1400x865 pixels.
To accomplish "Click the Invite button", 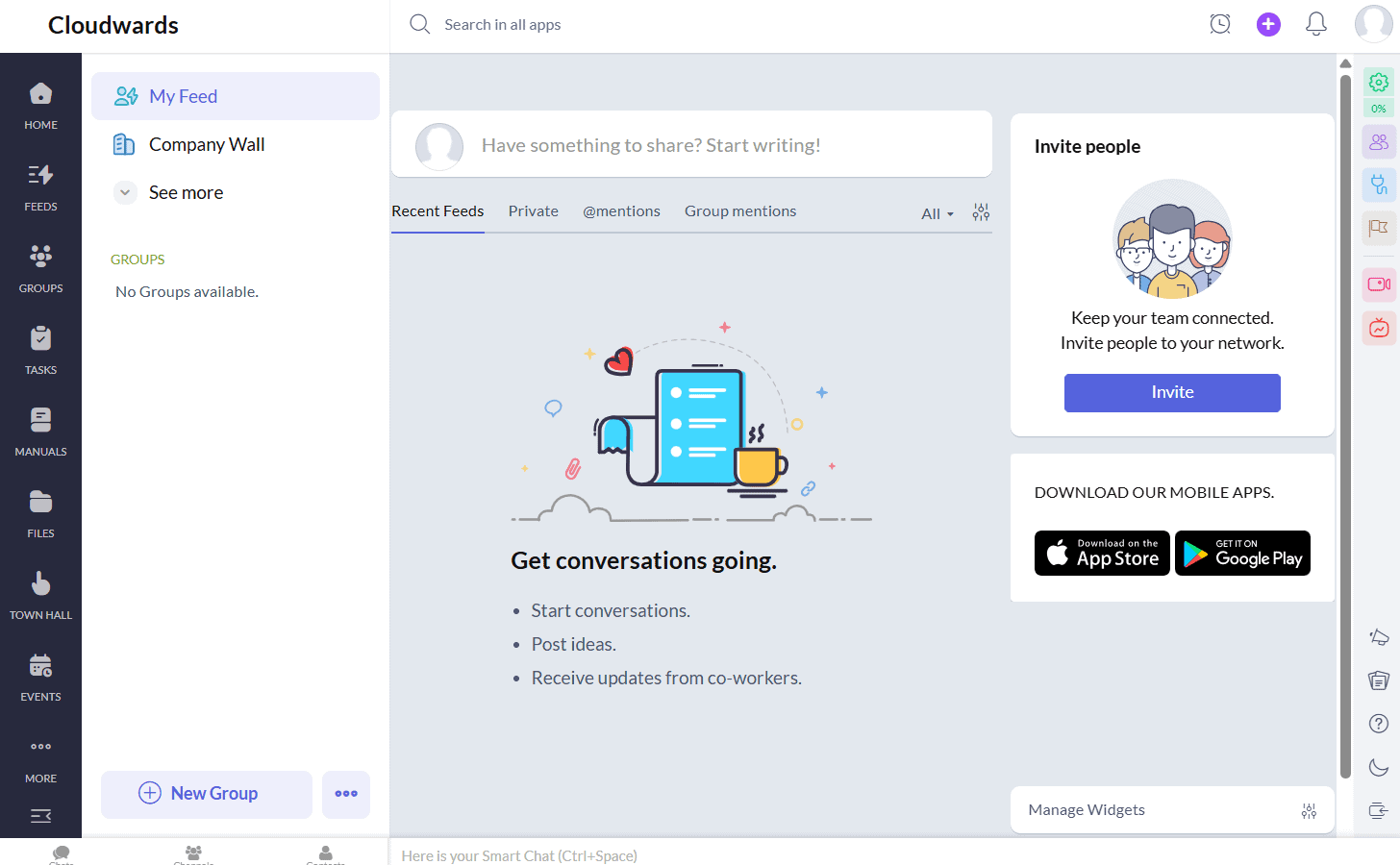I will (1172, 393).
